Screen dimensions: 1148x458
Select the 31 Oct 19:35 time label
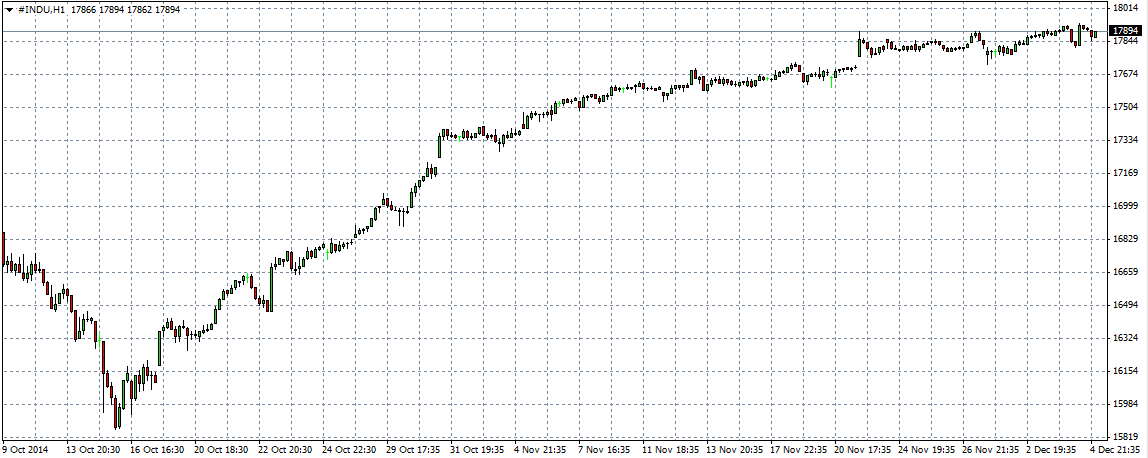(478, 450)
